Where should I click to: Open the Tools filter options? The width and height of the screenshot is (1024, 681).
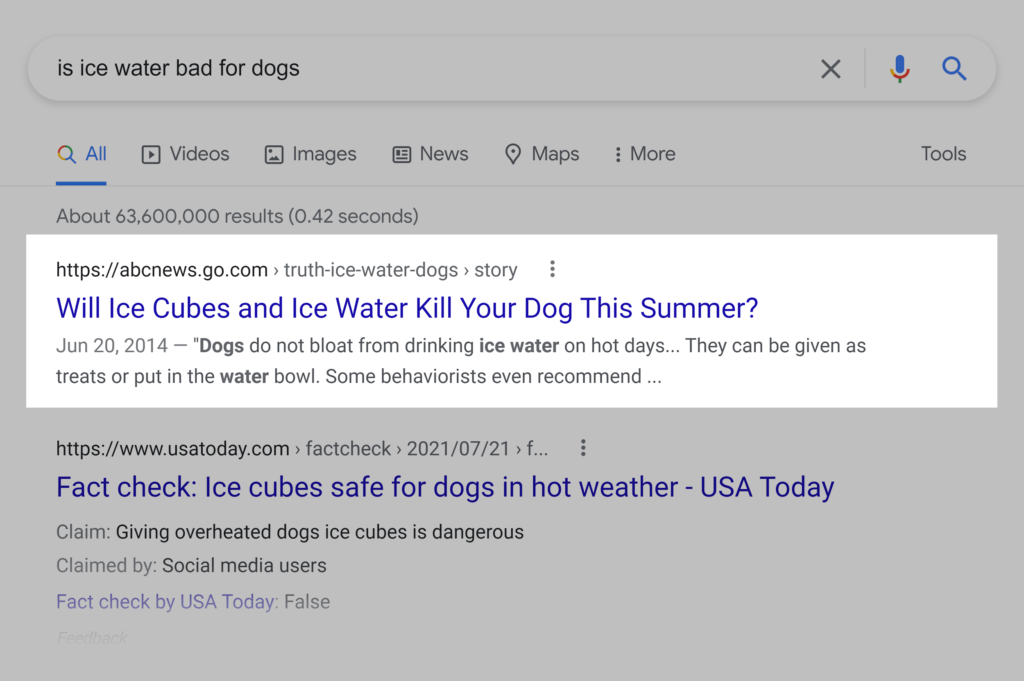[943, 154]
